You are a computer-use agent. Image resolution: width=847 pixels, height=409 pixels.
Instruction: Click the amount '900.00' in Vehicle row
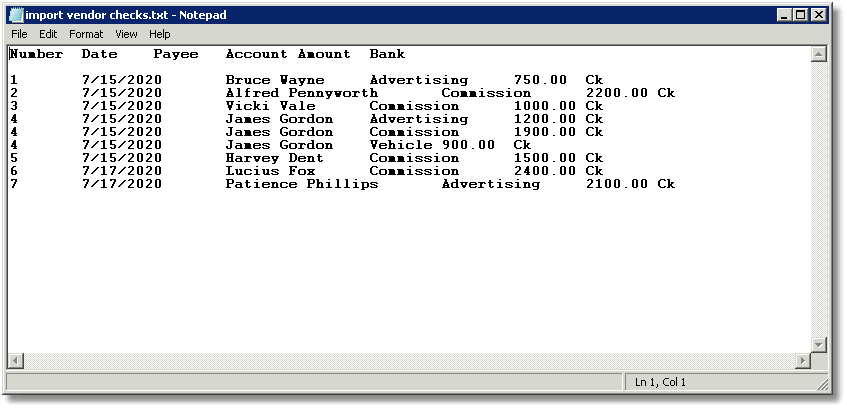pos(468,145)
